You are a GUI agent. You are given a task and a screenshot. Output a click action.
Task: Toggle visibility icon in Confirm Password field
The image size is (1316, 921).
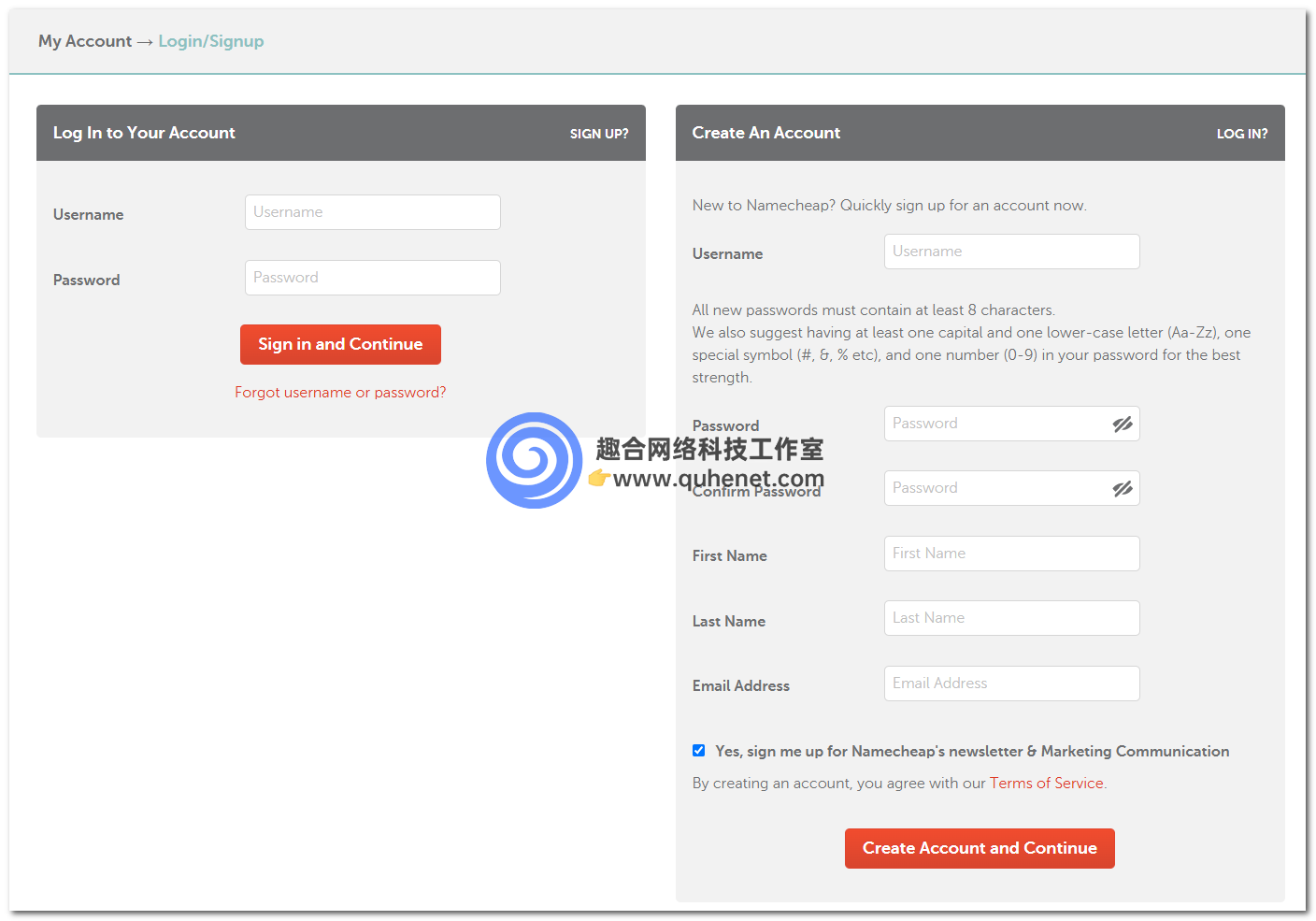point(1123,488)
